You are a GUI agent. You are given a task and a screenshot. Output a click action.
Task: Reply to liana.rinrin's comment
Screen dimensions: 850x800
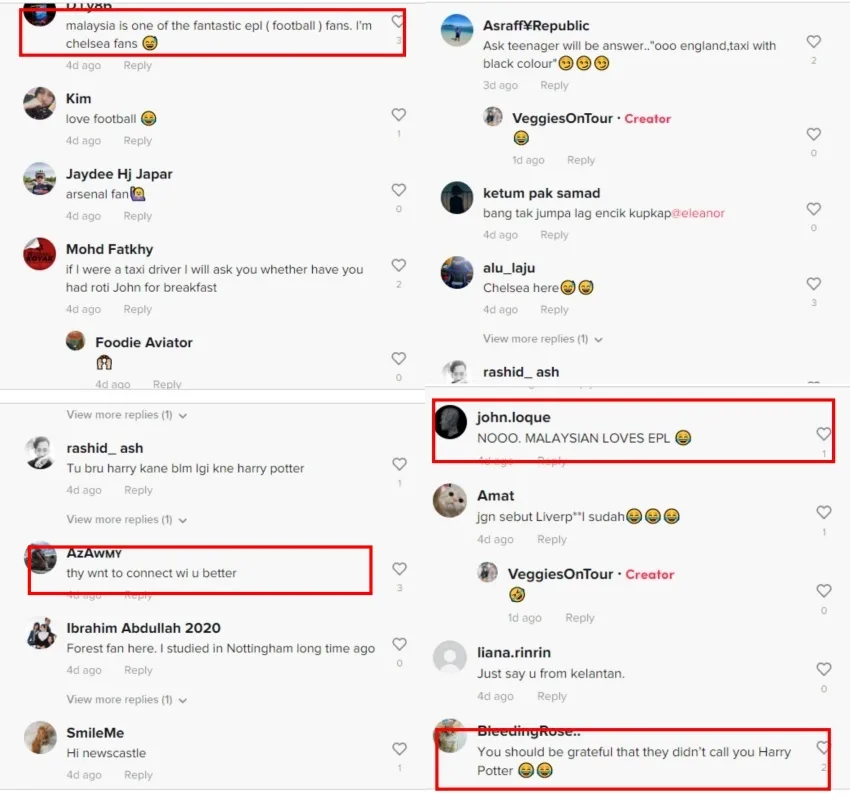tap(552, 696)
